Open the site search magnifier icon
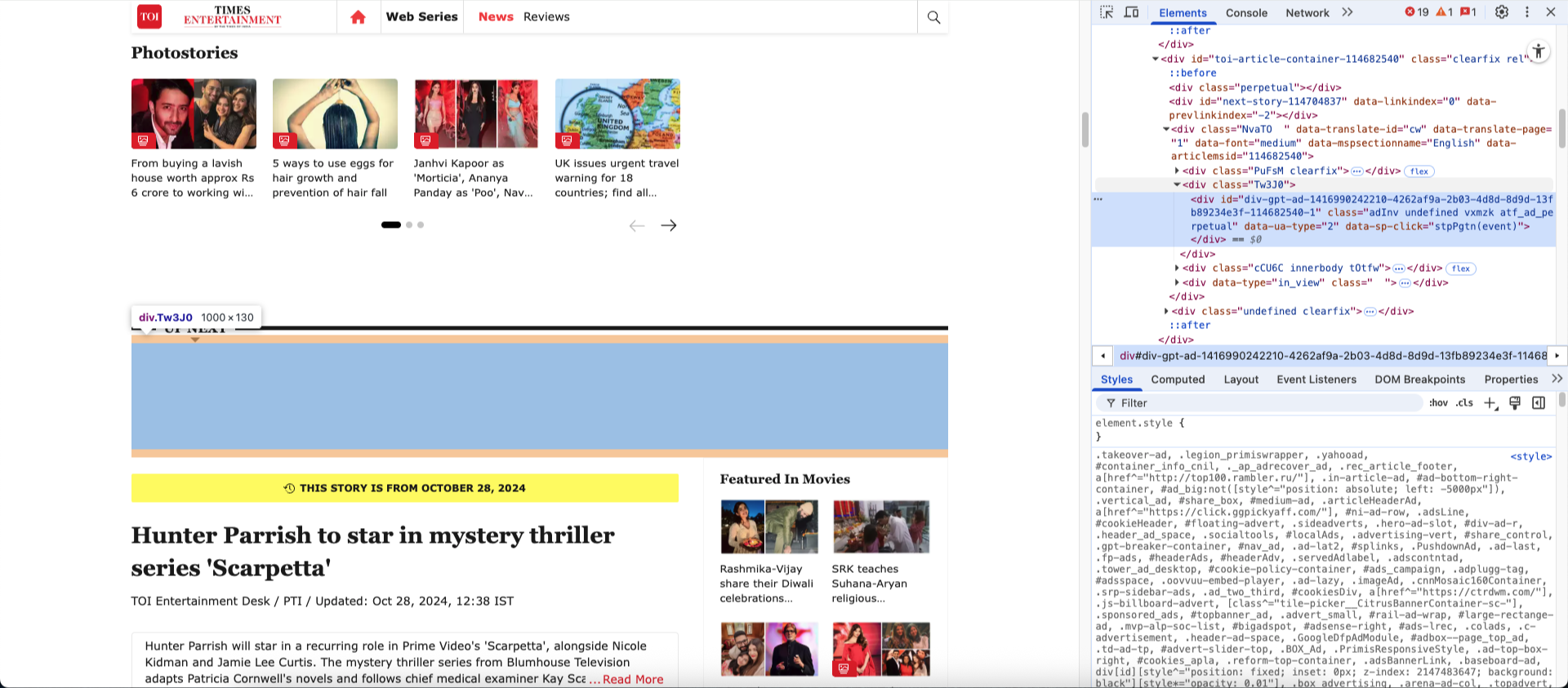The width and height of the screenshot is (1568, 688). click(933, 17)
